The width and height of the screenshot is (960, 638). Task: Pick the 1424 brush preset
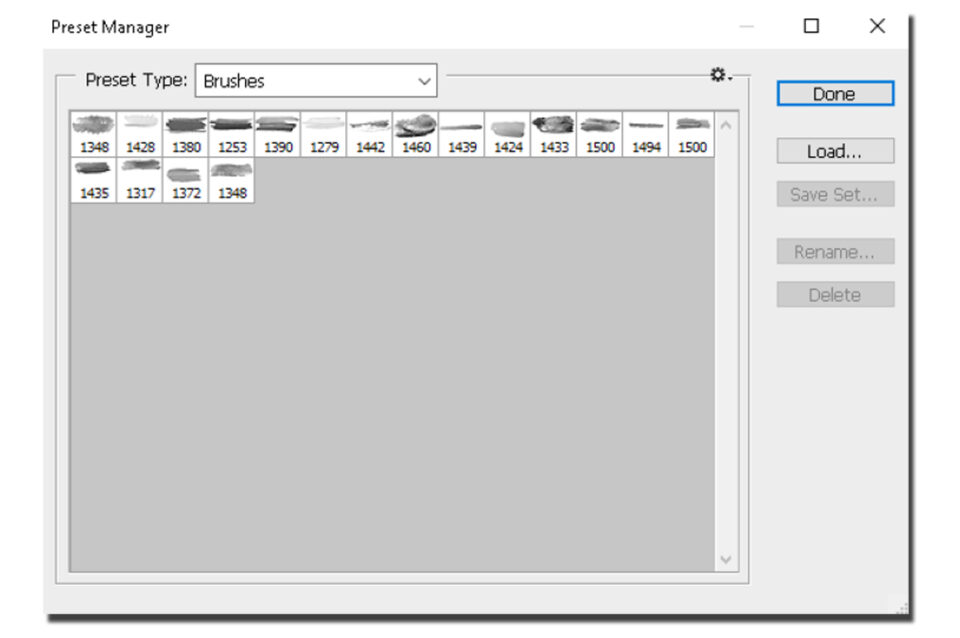pos(508,135)
